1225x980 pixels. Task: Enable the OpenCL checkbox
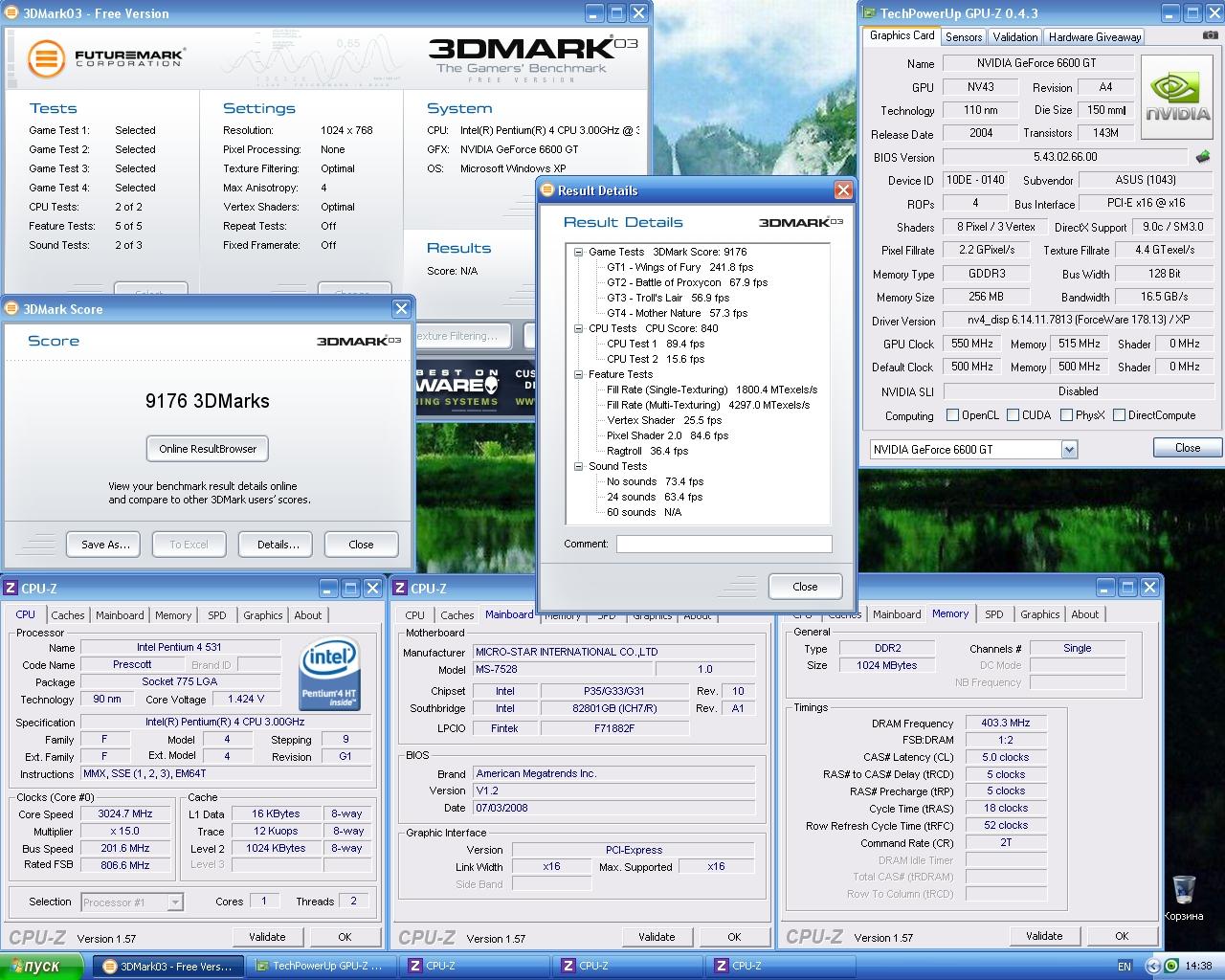click(952, 415)
